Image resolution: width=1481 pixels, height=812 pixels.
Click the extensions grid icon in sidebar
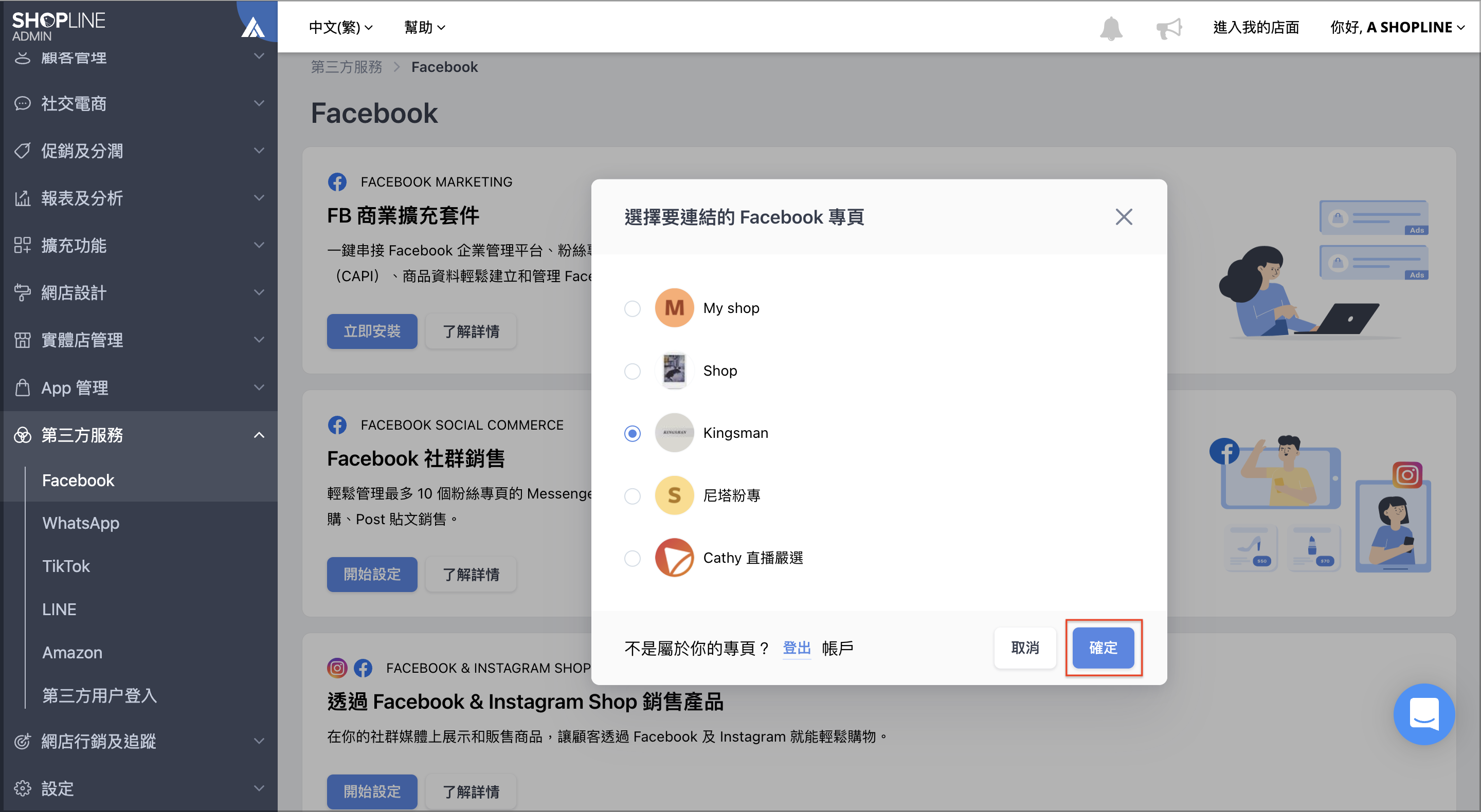[x=23, y=245]
